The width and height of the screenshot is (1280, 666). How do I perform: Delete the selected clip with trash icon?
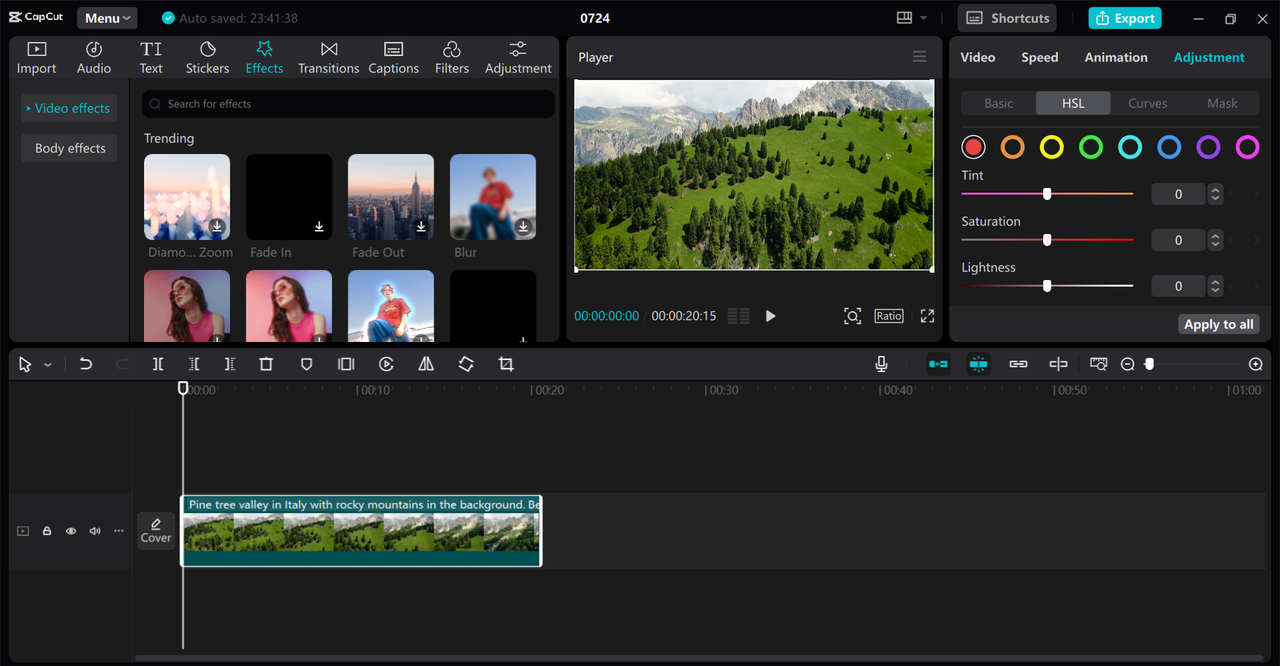266,364
